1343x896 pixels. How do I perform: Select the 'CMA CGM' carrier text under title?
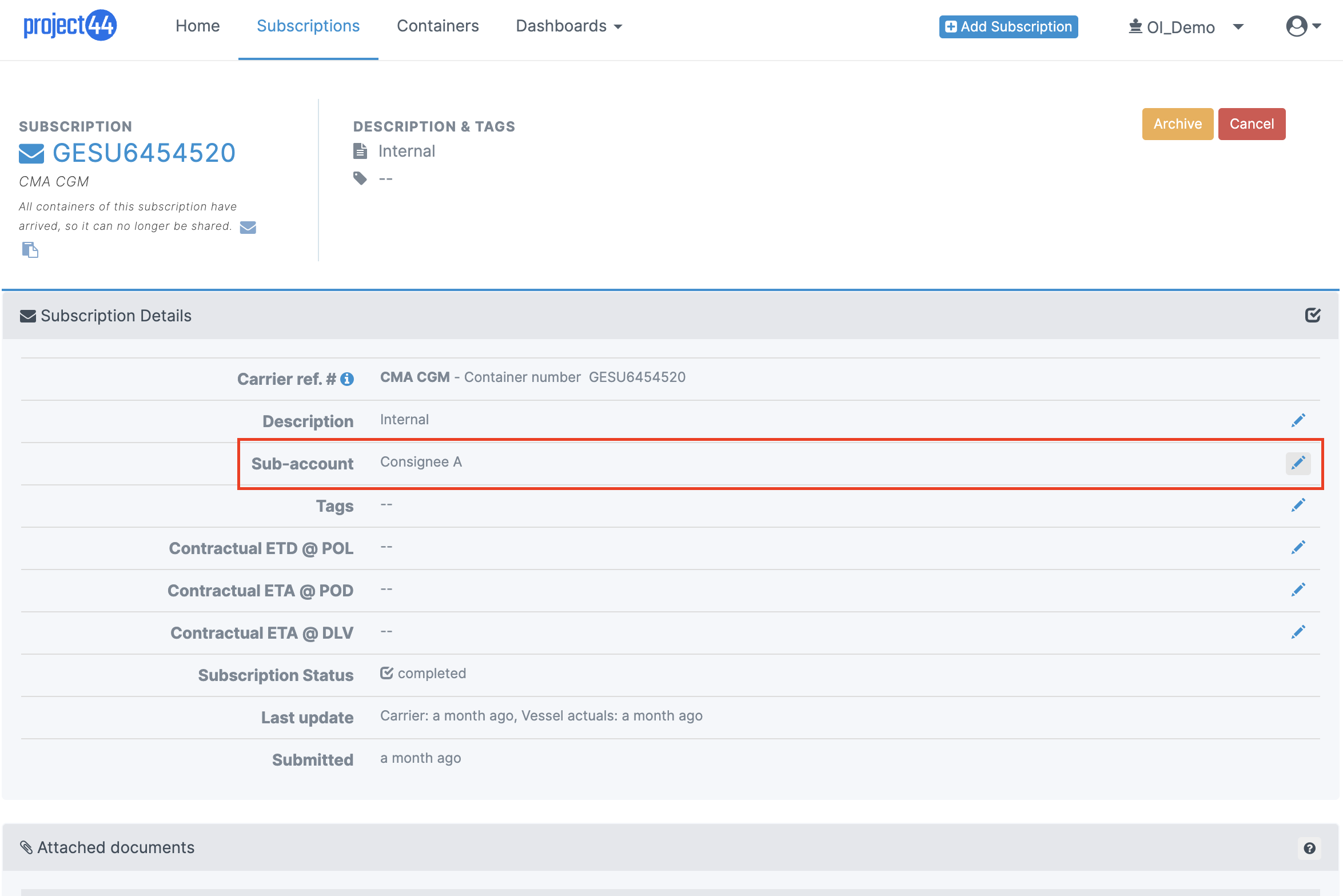(x=54, y=182)
